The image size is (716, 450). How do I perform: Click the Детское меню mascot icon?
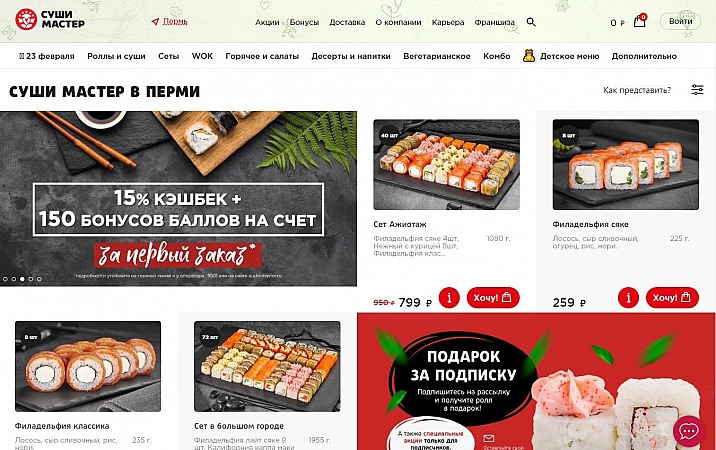click(529, 56)
